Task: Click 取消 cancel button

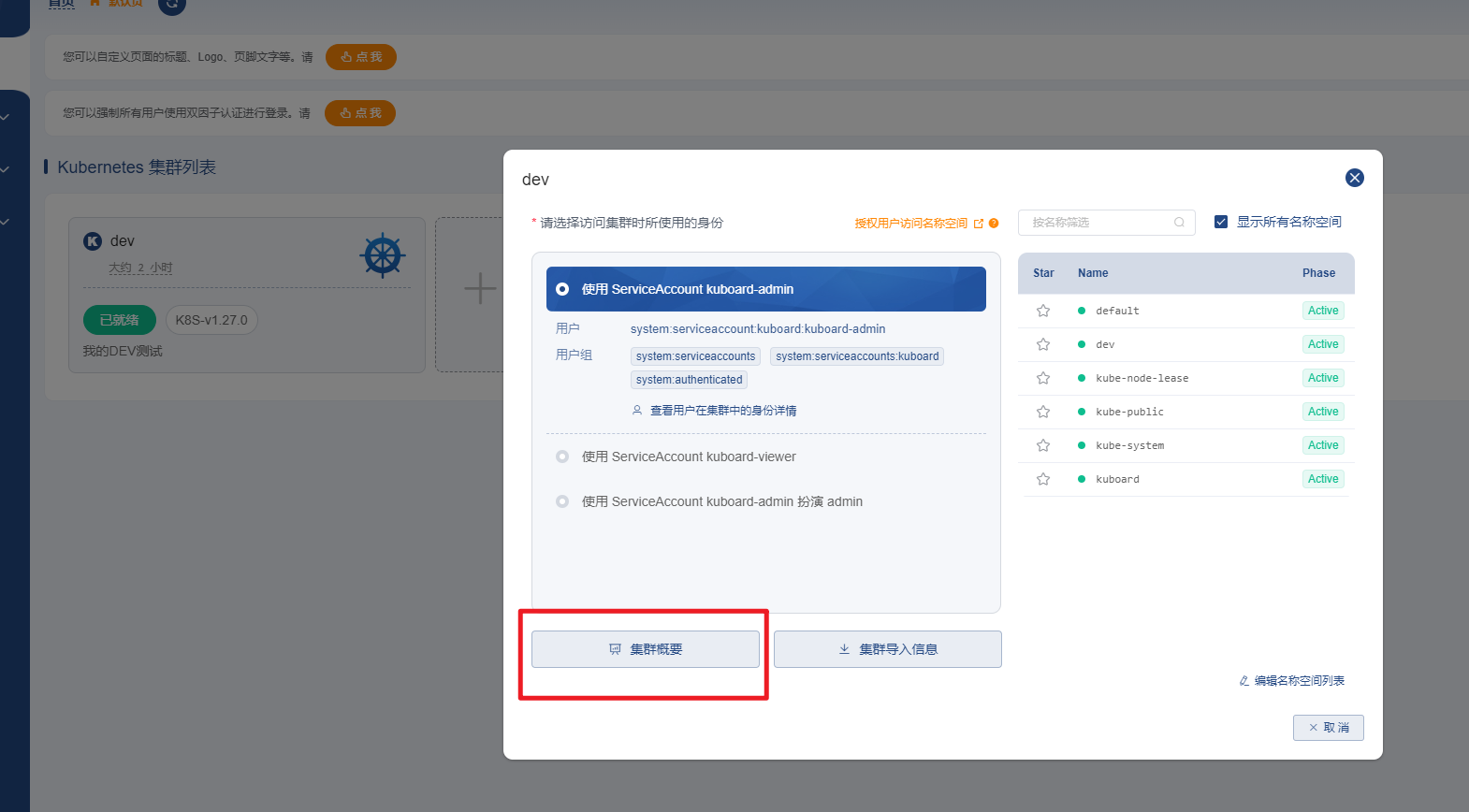Action: tap(1329, 728)
